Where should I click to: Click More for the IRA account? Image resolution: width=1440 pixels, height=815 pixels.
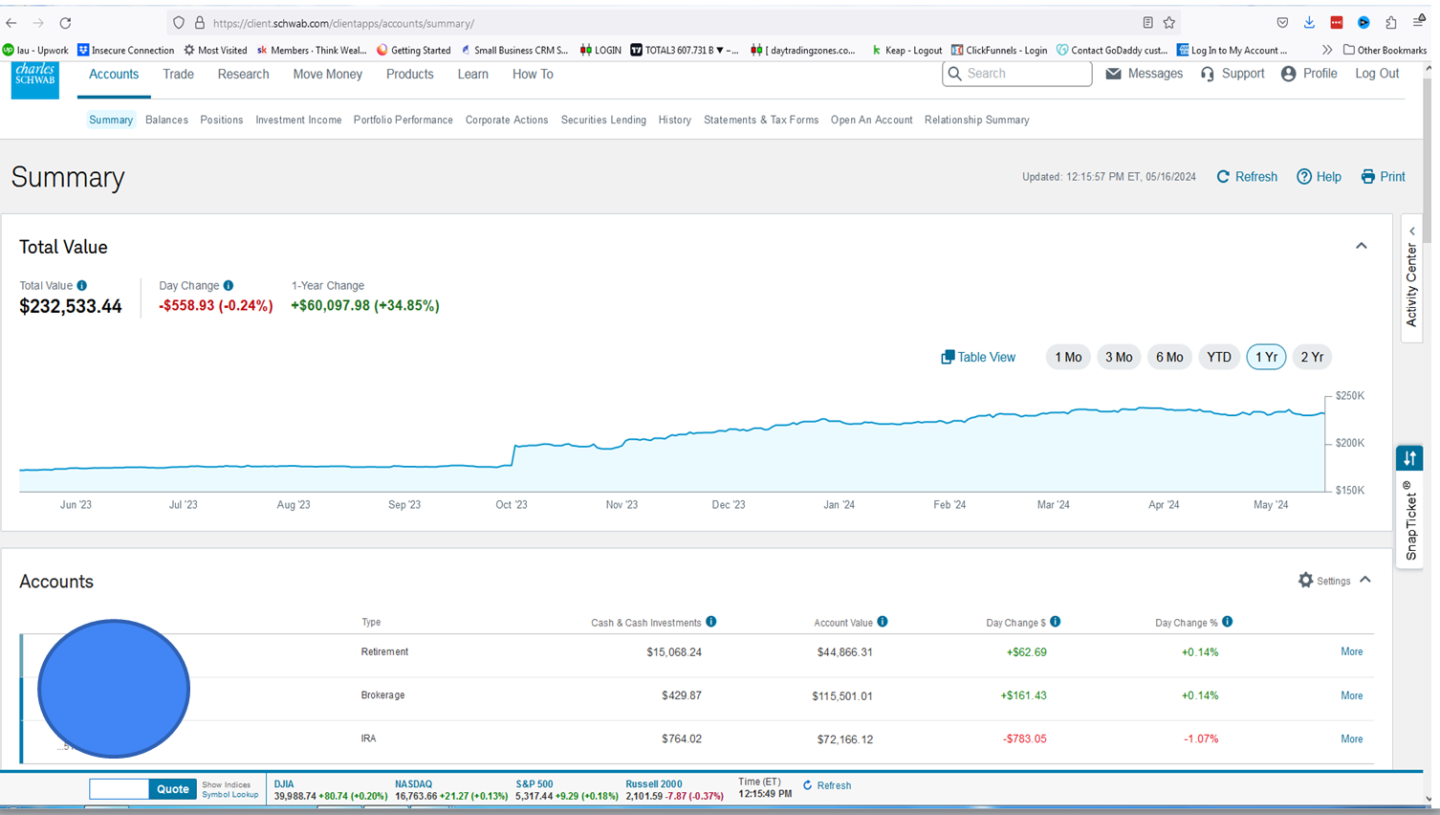(1351, 739)
